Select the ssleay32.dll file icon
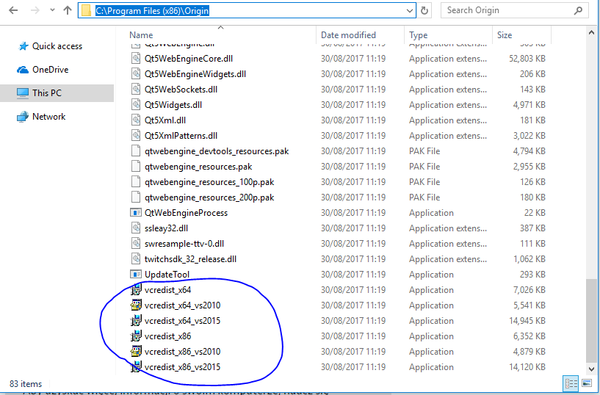 [136, 228]
